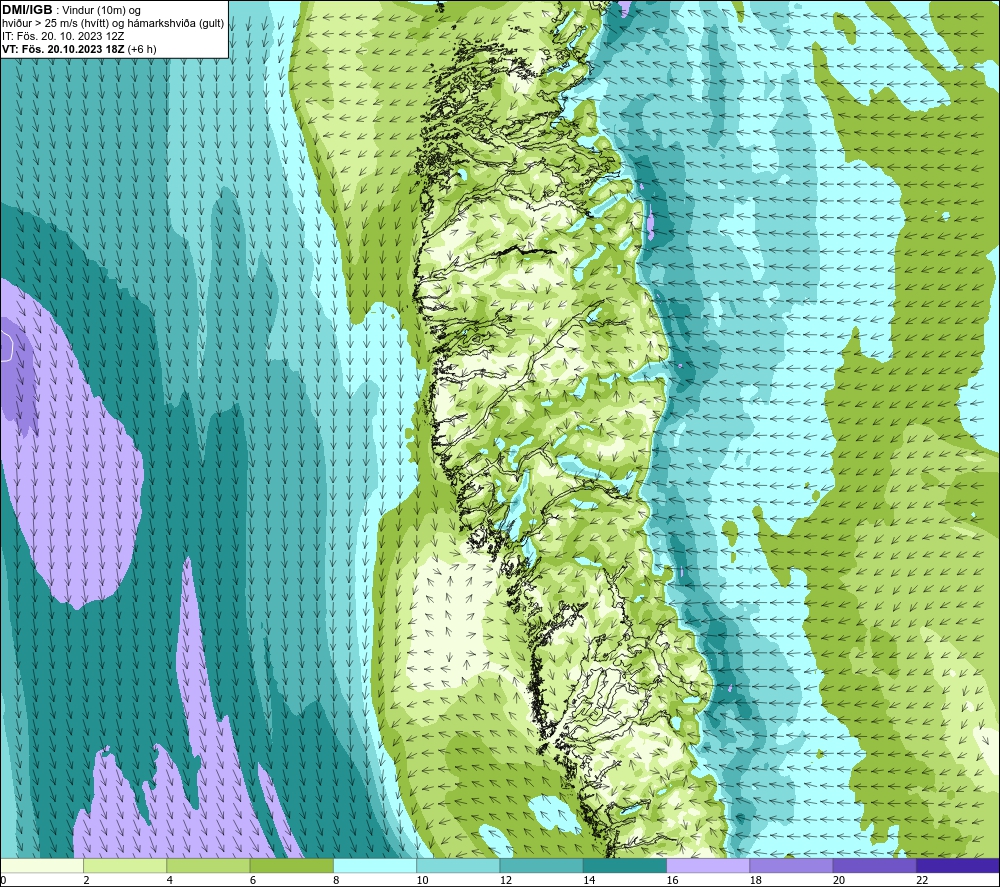
Task: Click the 2–4 m/s light green swatch
Action: pyautogui.click(x=125, y=865)
